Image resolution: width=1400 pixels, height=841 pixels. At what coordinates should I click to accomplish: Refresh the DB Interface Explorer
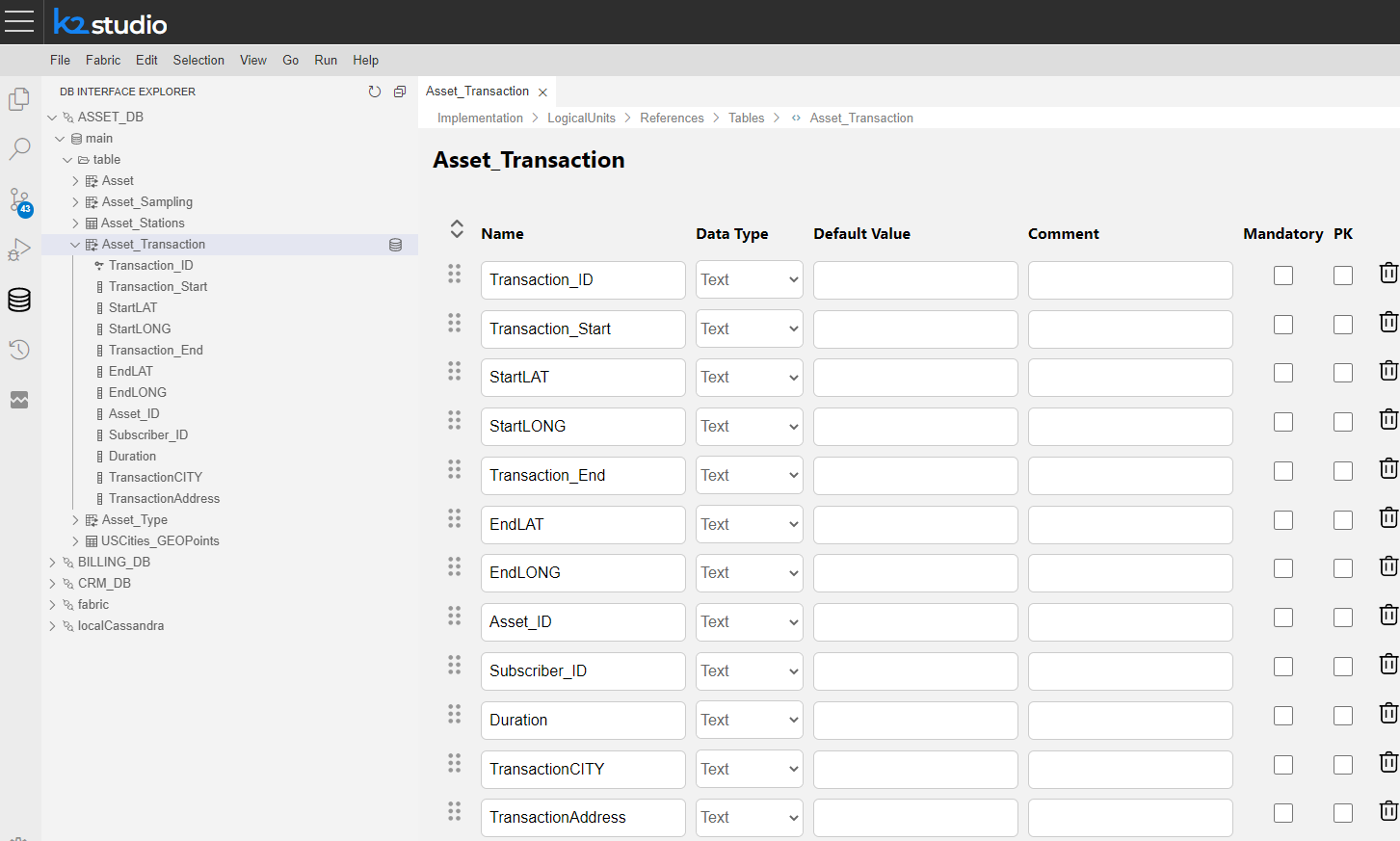(x=375, y=92)
